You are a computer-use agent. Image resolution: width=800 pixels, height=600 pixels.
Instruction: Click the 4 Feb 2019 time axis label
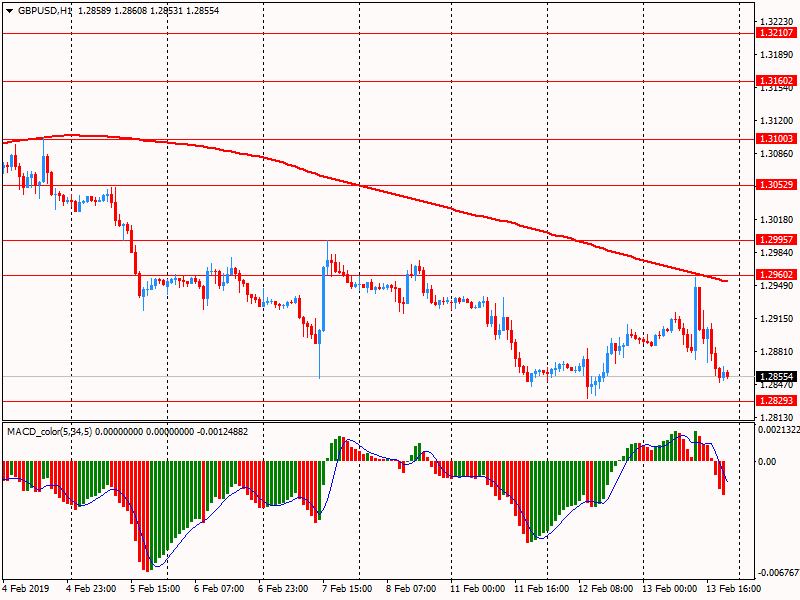(28, 589)
